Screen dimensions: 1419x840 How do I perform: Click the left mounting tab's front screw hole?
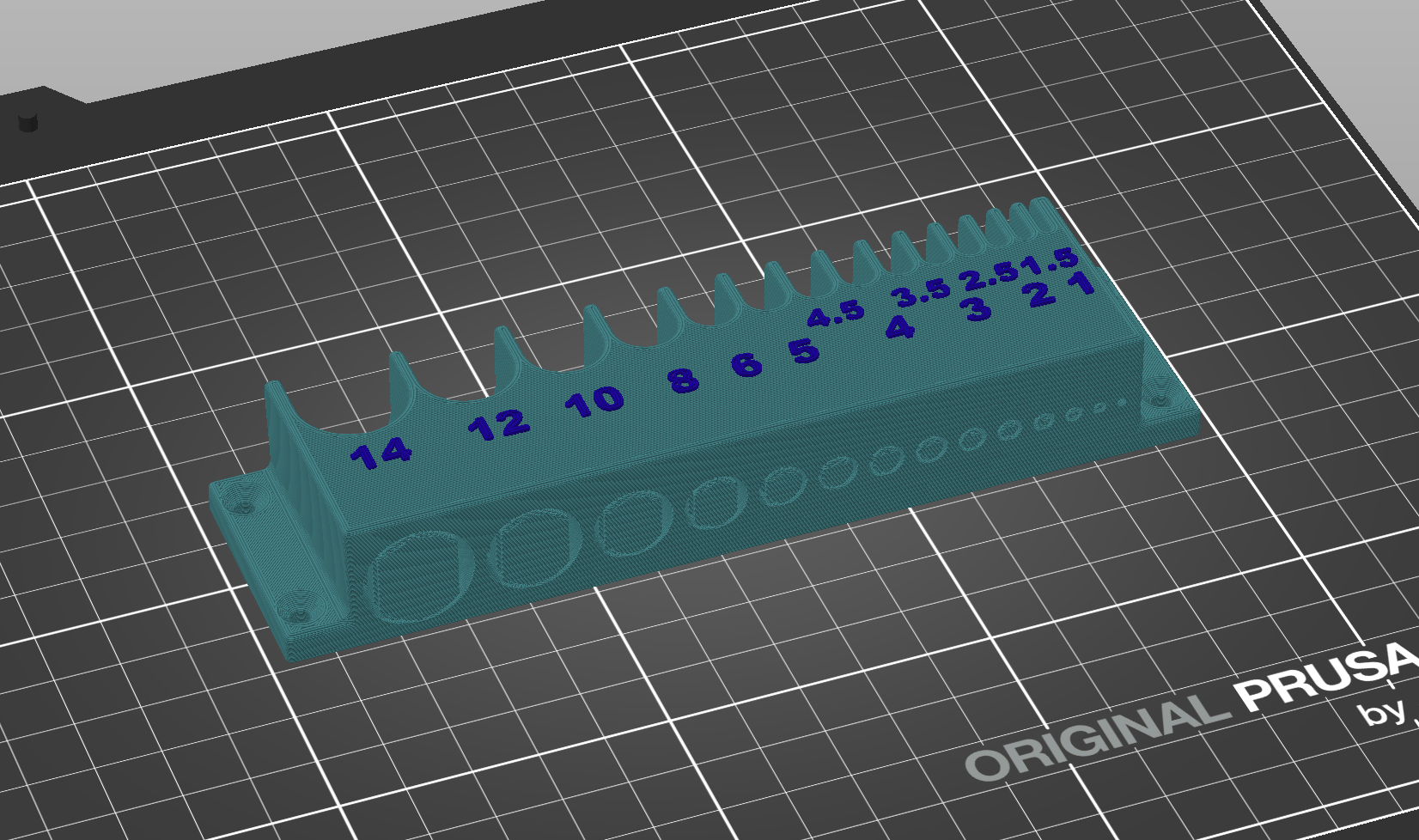coord(299,616)
